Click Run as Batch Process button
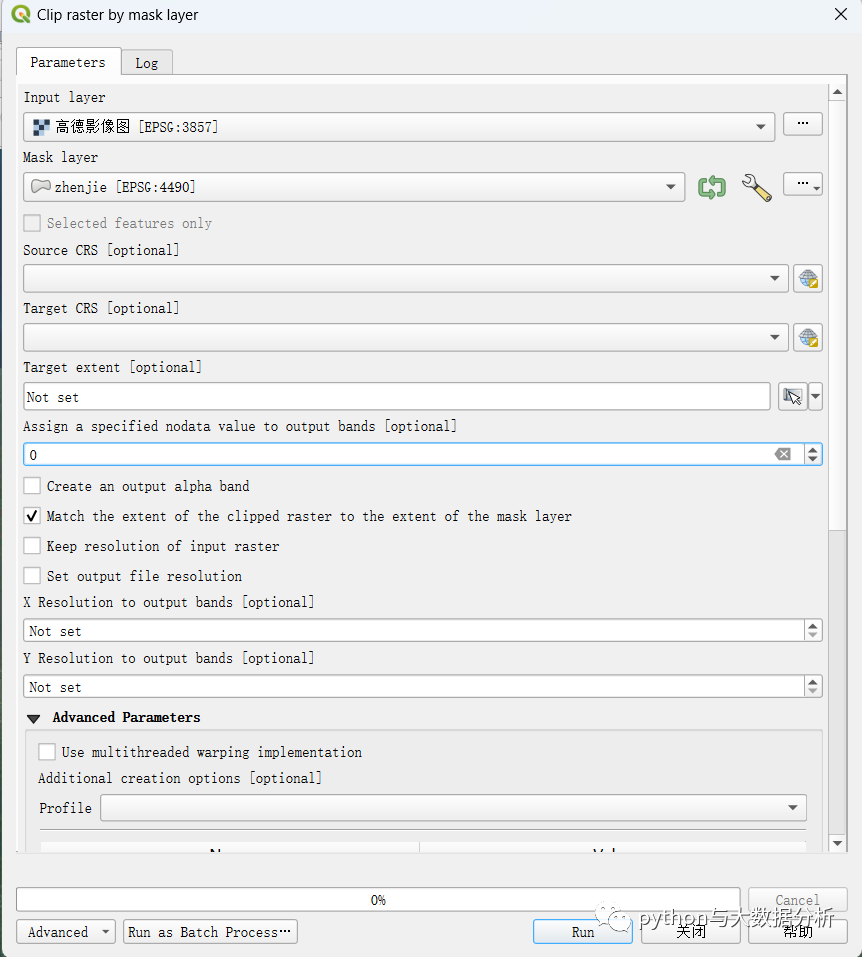Screen dimensions: 862x957 [210, 932]
